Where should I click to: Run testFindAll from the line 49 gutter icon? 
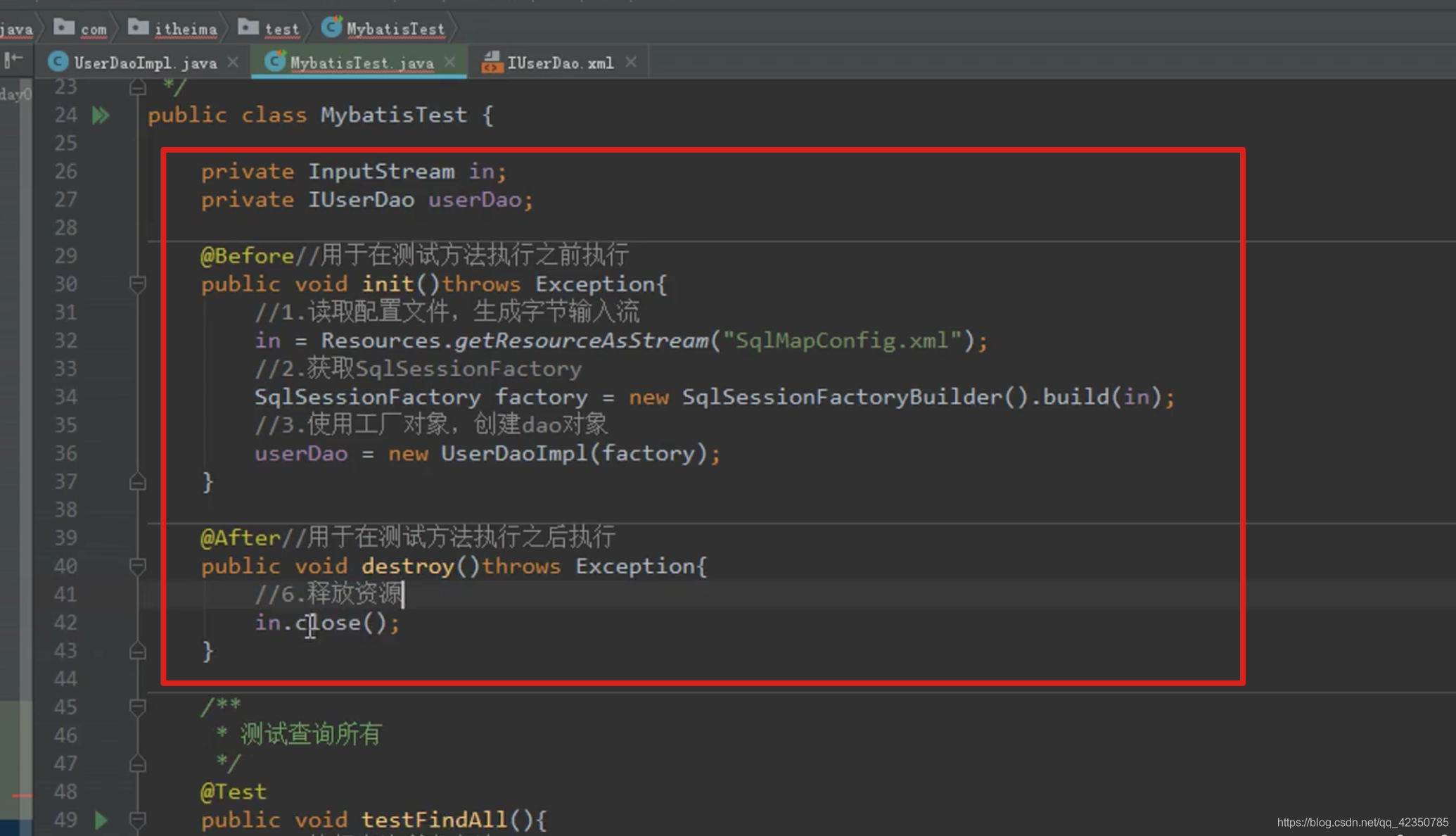click(x=101, y=820)
